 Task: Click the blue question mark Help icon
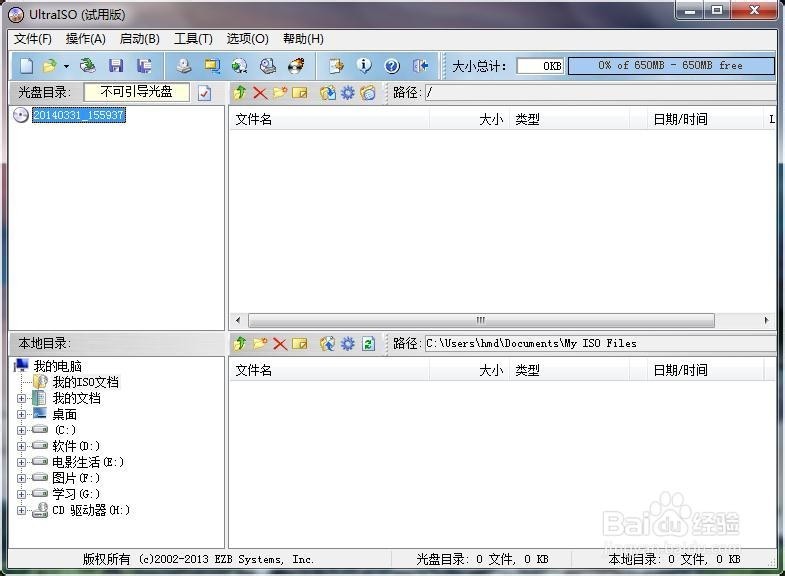click(392, 66)
